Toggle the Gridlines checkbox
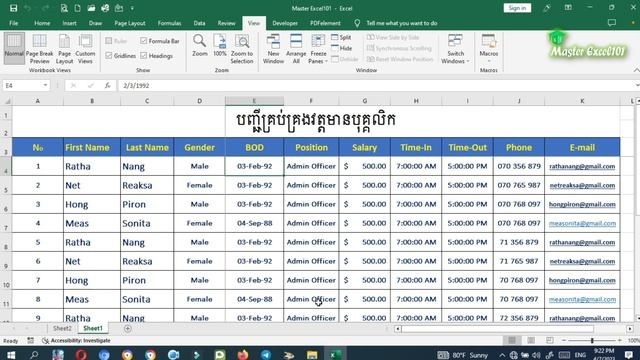Image resolution: width=640 pixels, height=360 pixels. point(109,56)
